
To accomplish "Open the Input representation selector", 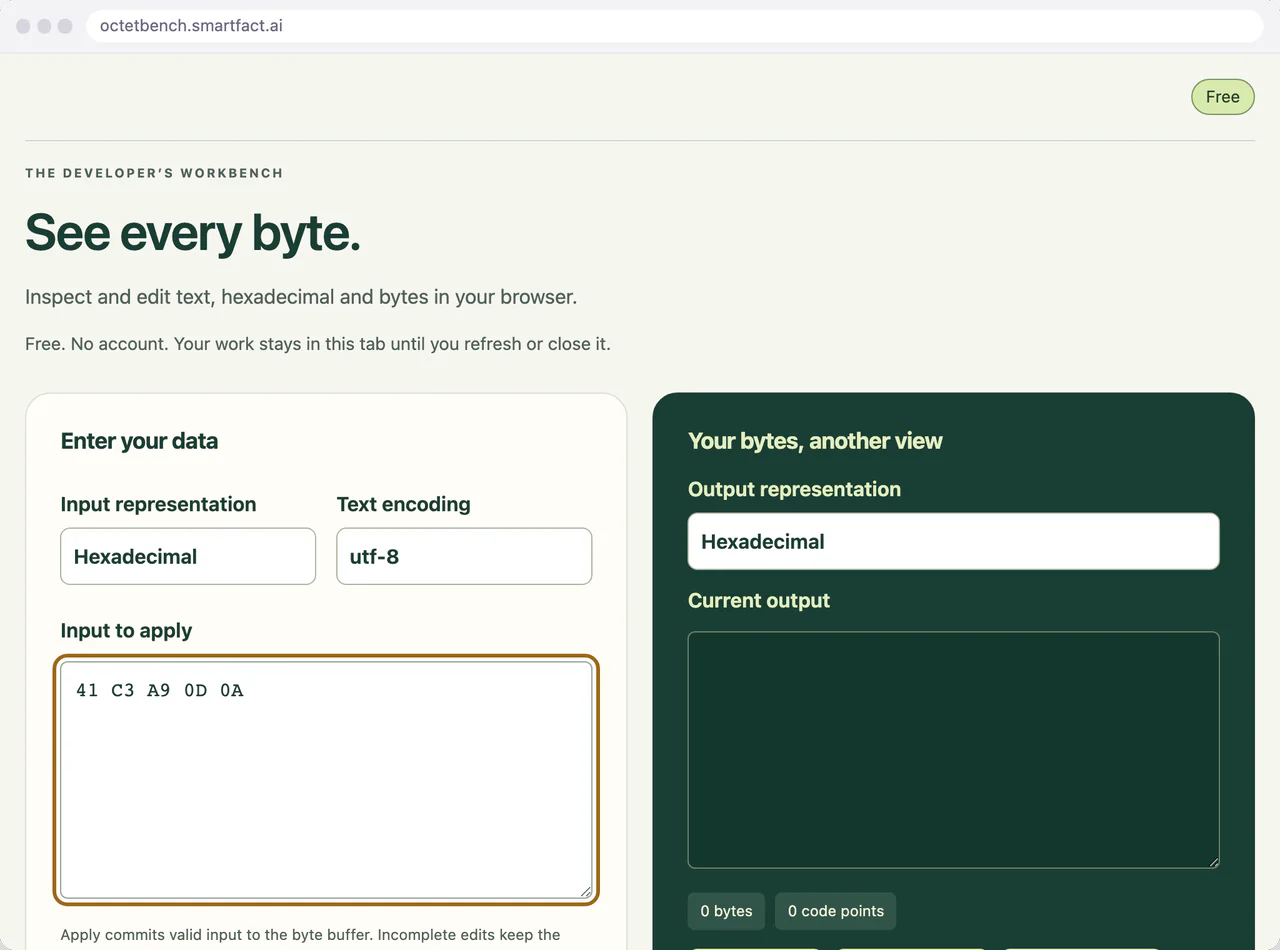I will (188, 556).
